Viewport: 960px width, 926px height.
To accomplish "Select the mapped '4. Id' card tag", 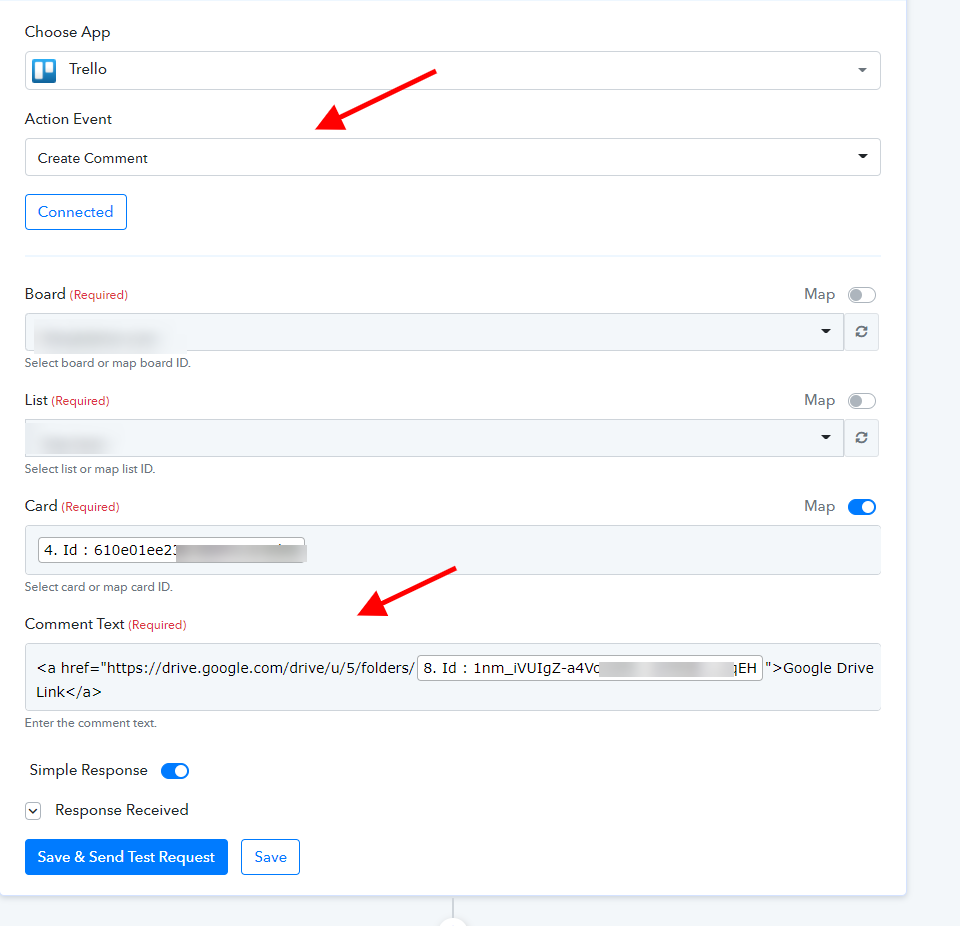I will click(171, 550).
